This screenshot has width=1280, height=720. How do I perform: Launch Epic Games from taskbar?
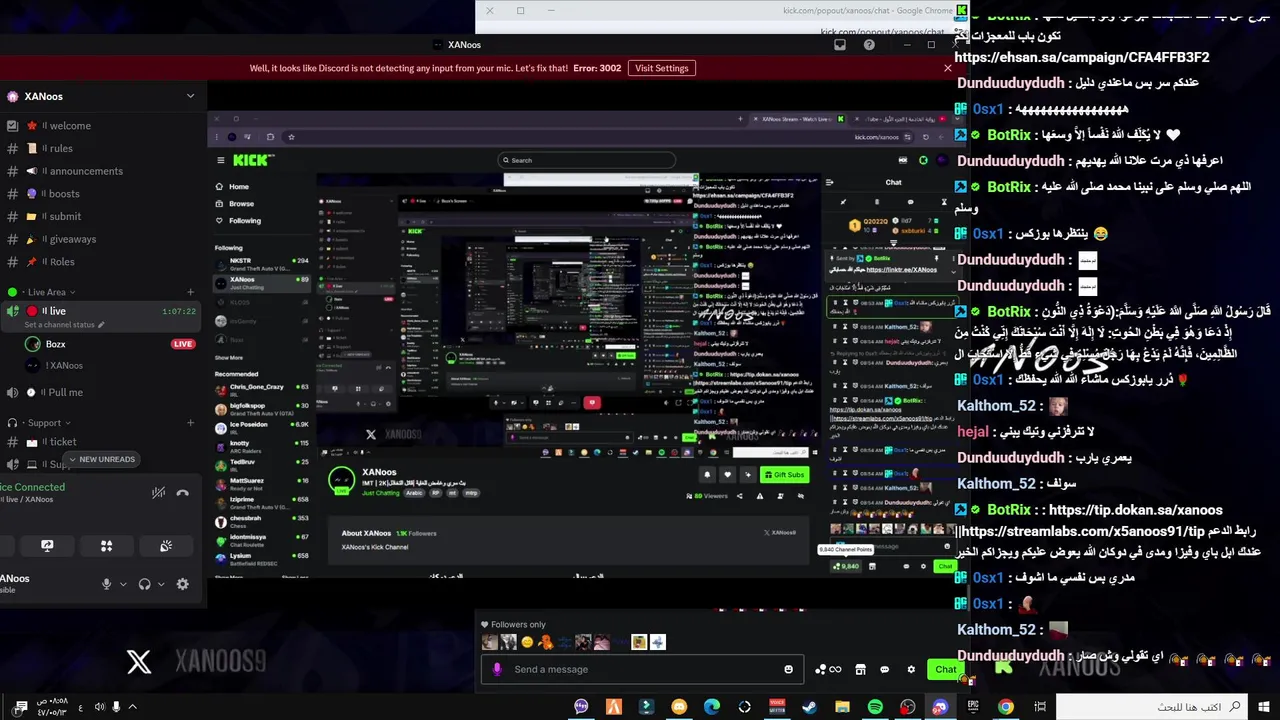pos(973,707)
